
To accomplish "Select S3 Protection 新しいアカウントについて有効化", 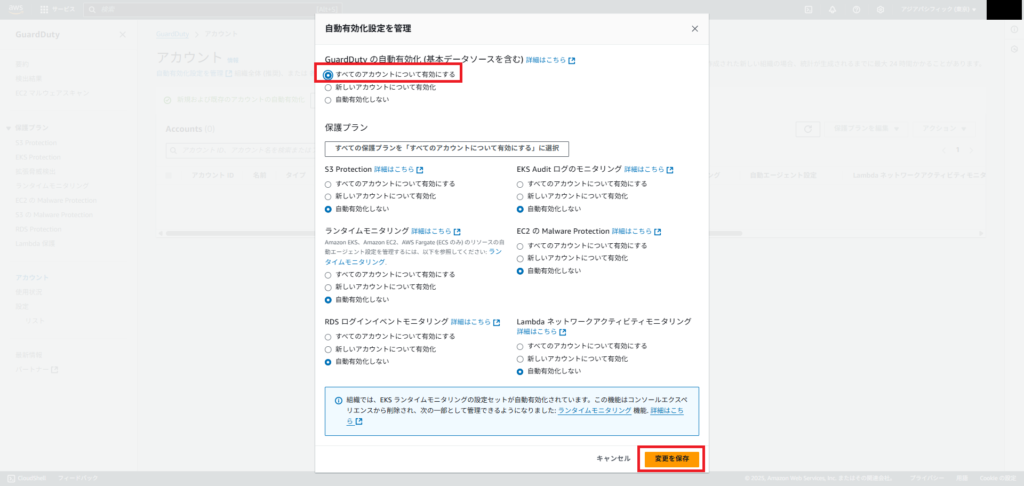I will click(x=328, y=197).
